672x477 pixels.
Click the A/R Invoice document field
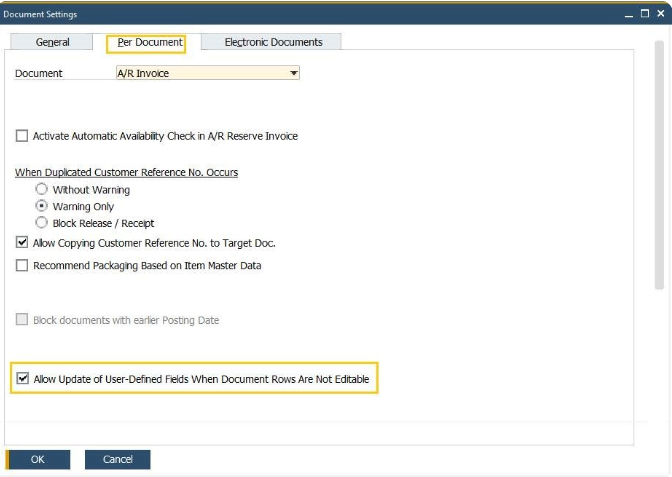(200, 73)
